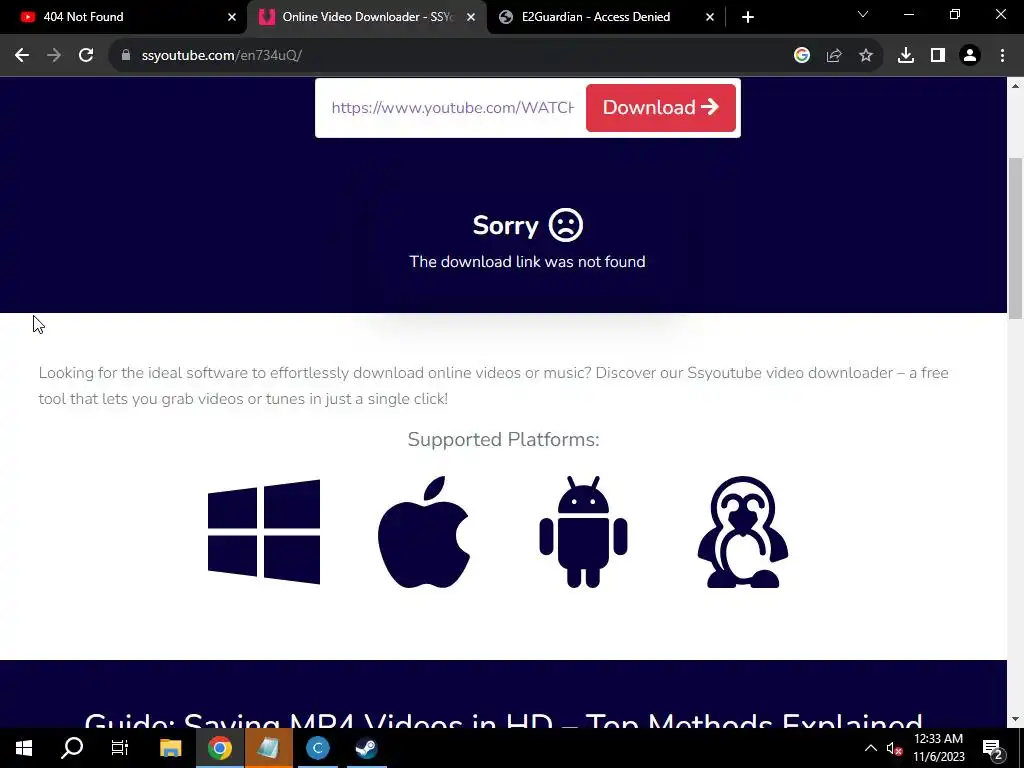The image size is (1024, 768).
Task: Click scrollbar down arrow
Action: point(1016,720)
